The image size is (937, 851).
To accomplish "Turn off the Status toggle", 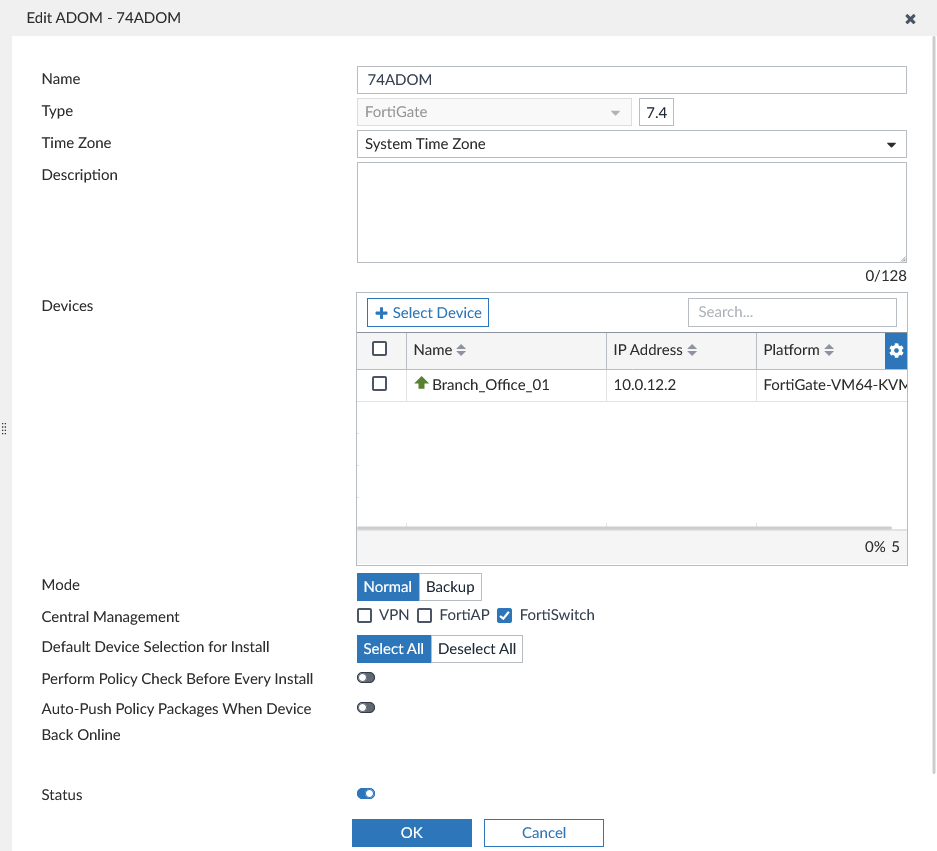I will [x=365, y=793].
